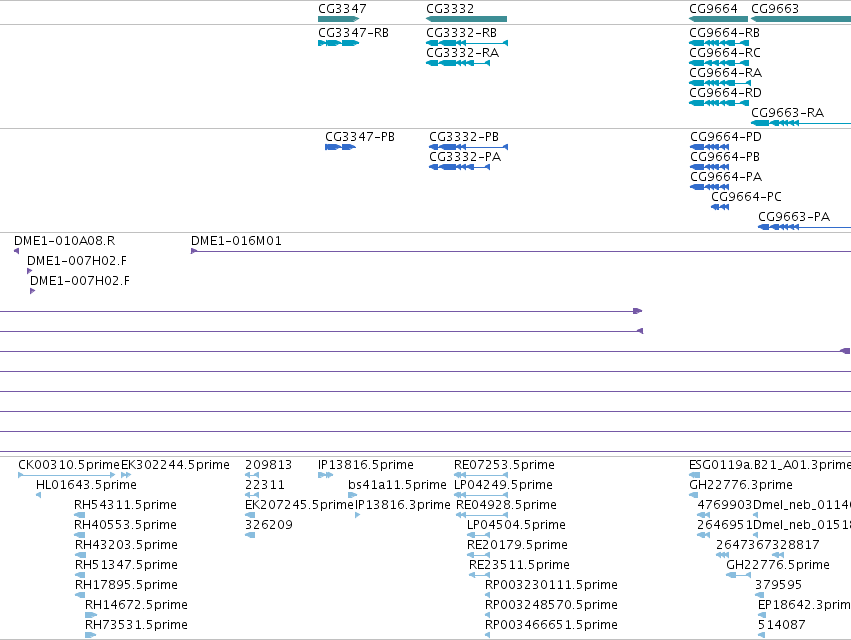The width and height of the screenshot is (851, 640).
Task: Open EST GH22776.5prime label
Action: coord(778,565)
